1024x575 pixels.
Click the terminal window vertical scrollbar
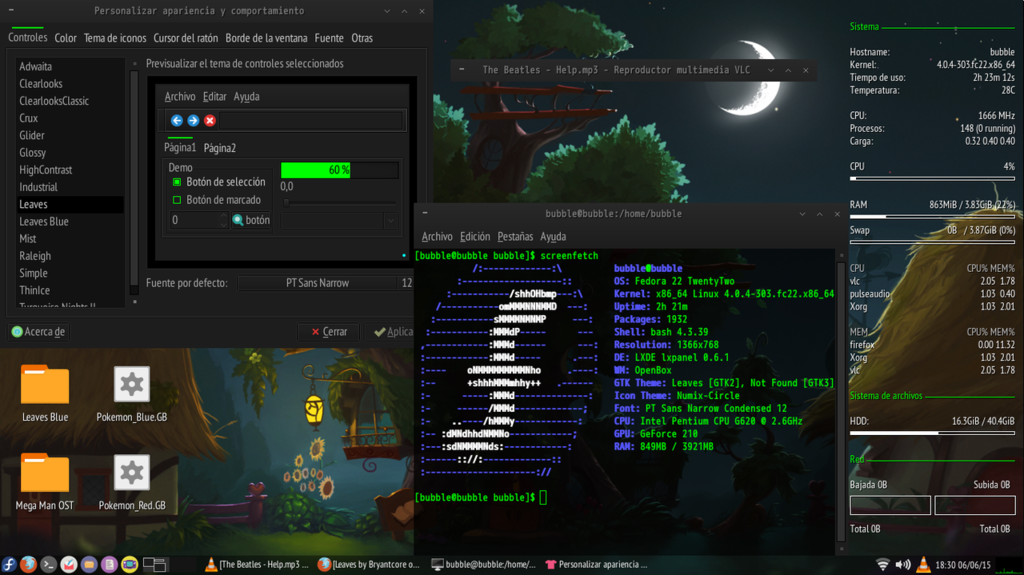click(841, 401)
